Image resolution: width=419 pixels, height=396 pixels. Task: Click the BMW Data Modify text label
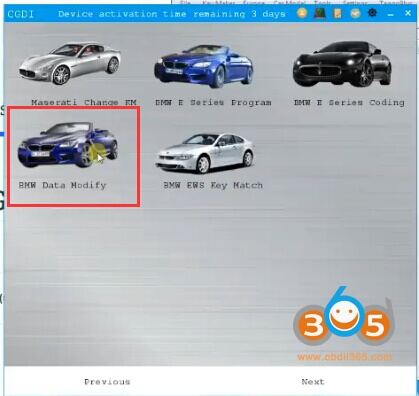(62, 185)
